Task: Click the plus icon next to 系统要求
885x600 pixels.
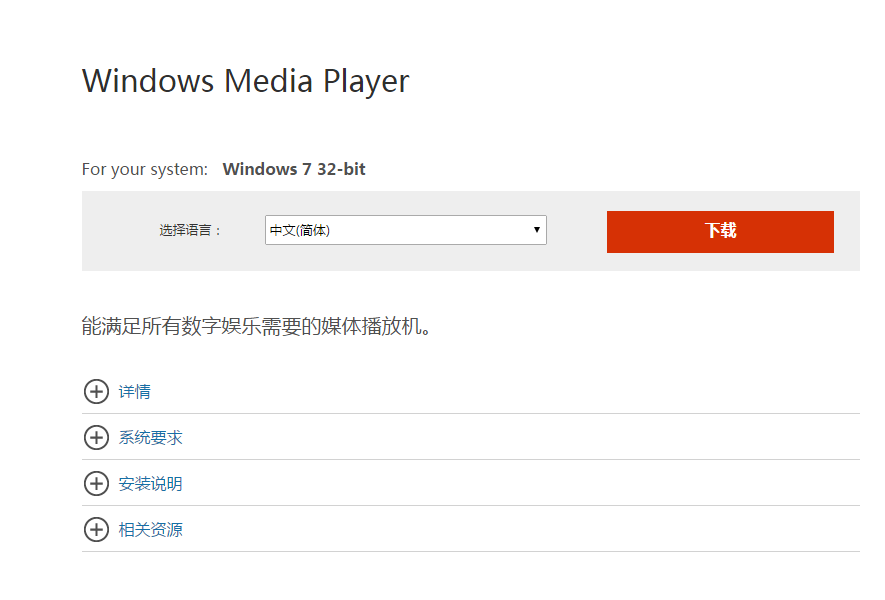Action: [97, 437]
